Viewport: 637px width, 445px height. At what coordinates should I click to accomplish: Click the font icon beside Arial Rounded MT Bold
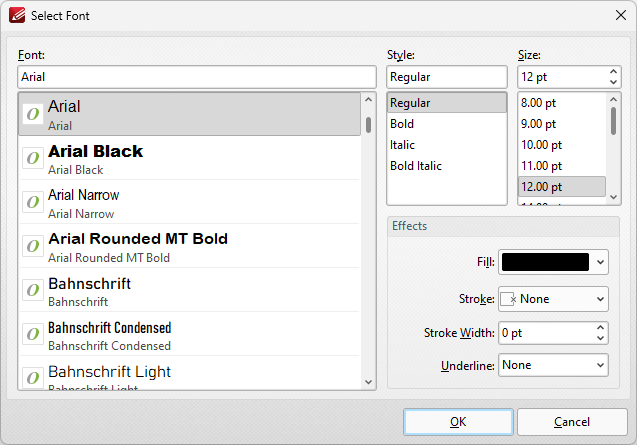coord(32,246)
